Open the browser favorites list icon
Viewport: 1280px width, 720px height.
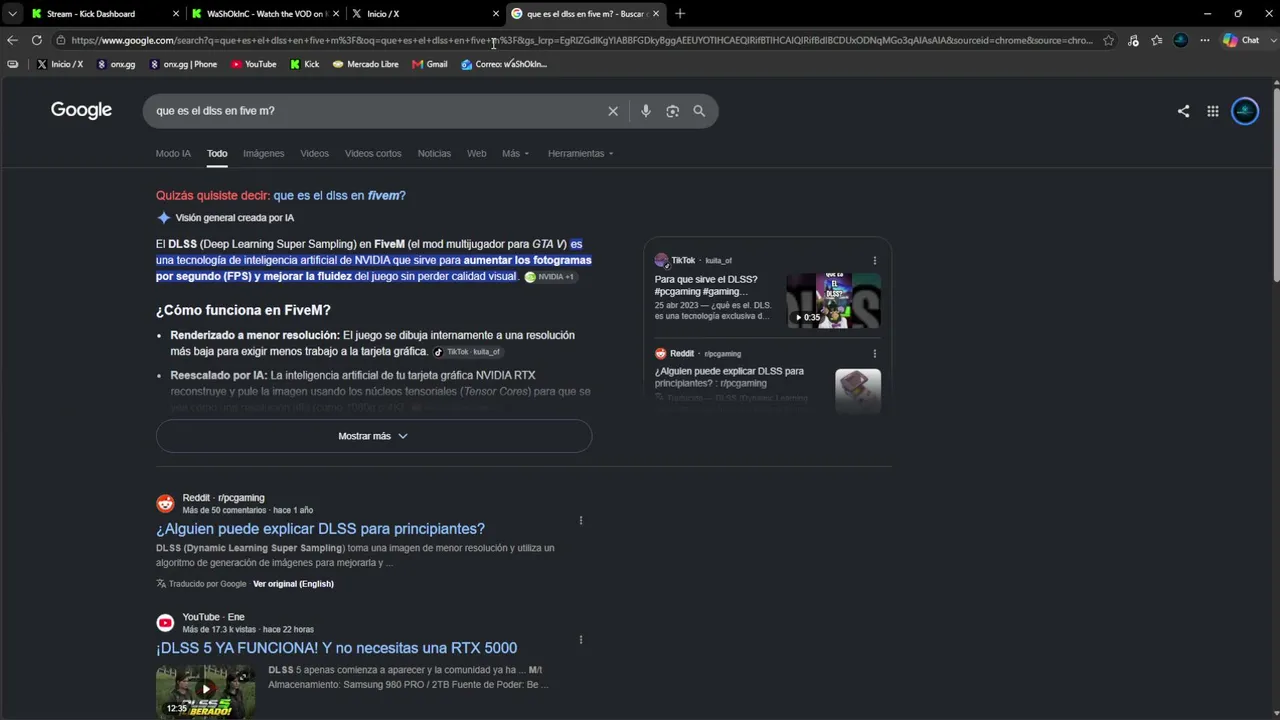click(x=1157, y=40)
